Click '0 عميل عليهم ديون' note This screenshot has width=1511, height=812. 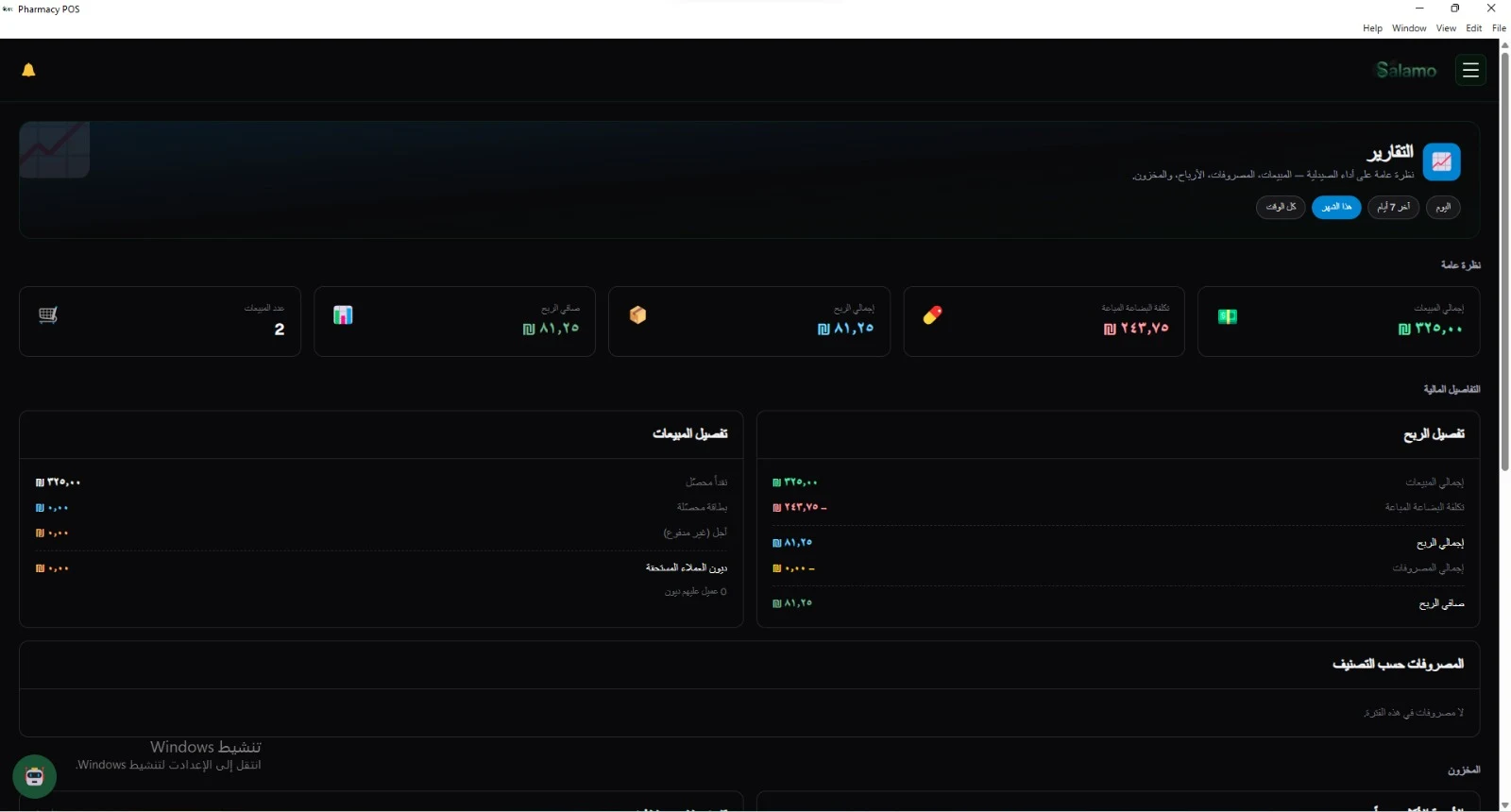point(696,592)
